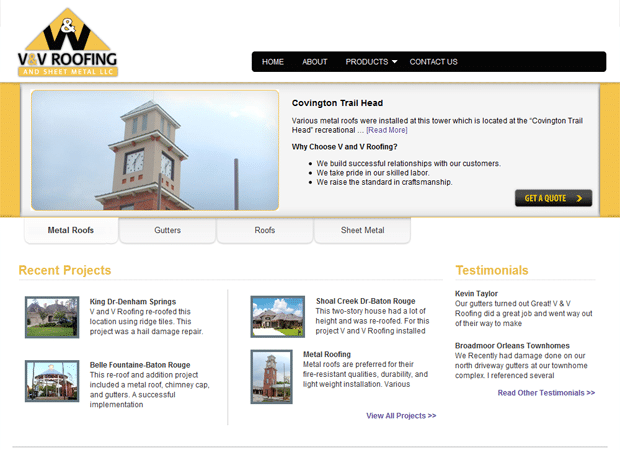Follow Read Other Testimonials link
This screenshot has height=450, width=620.
546,393
